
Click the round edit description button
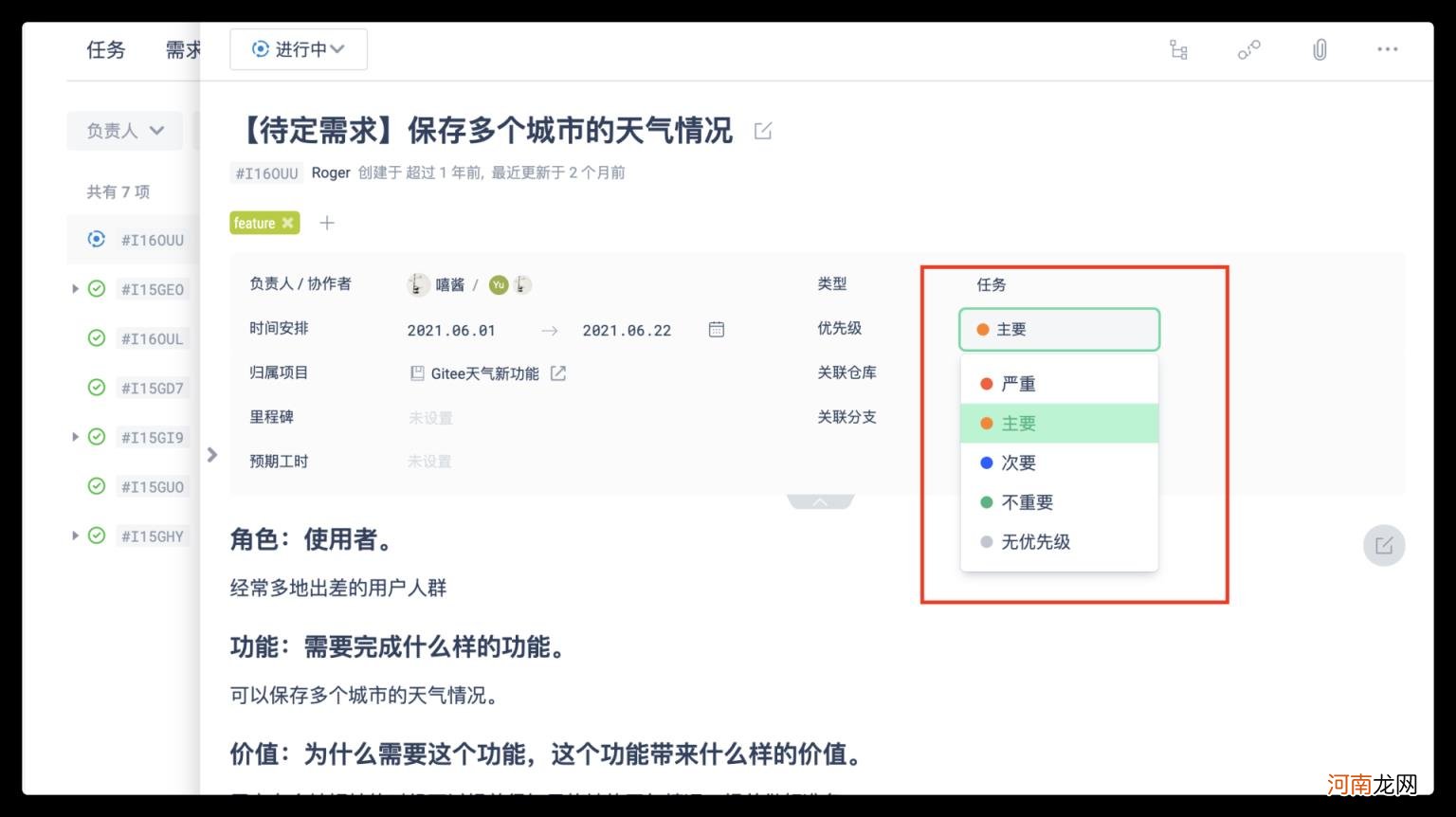(1384, 545)
